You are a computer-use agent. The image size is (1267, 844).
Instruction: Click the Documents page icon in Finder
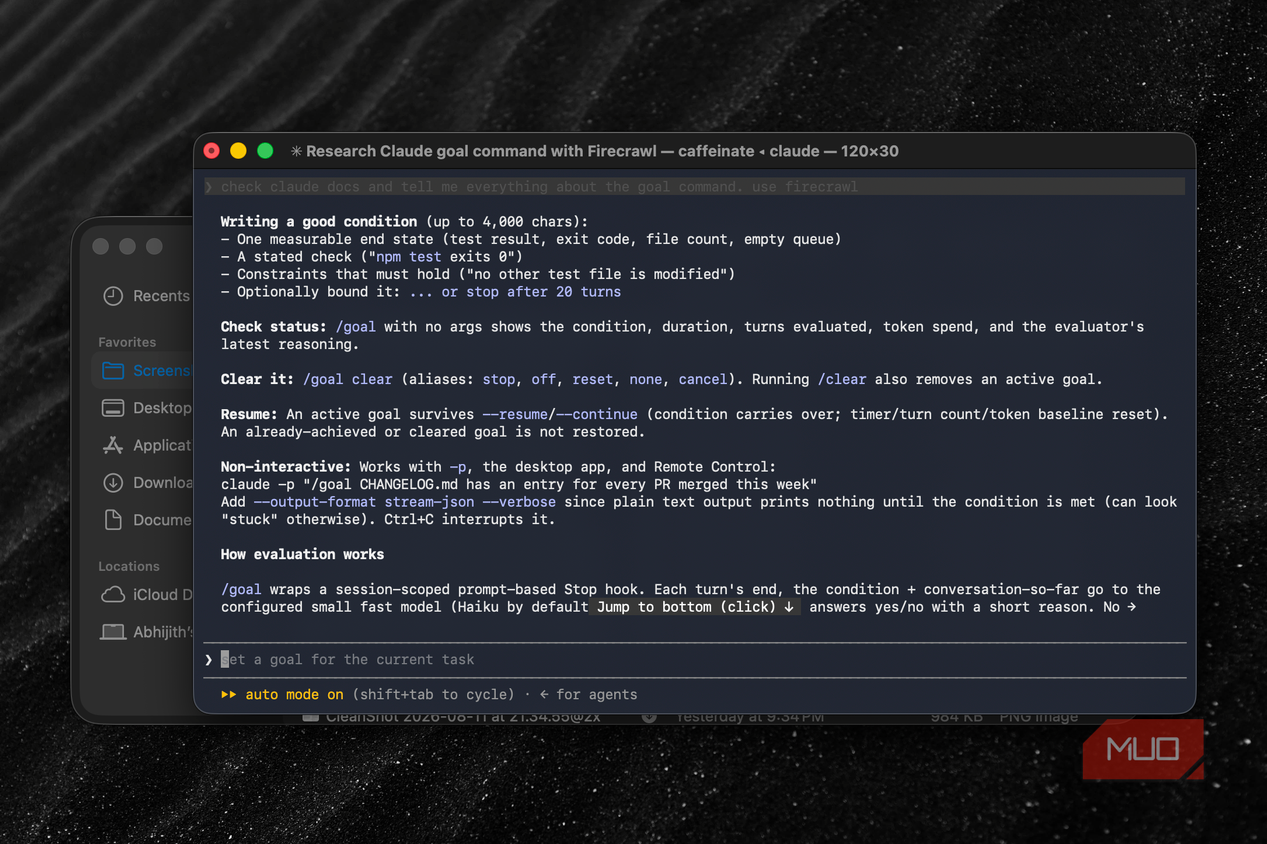tap(113, 520)
